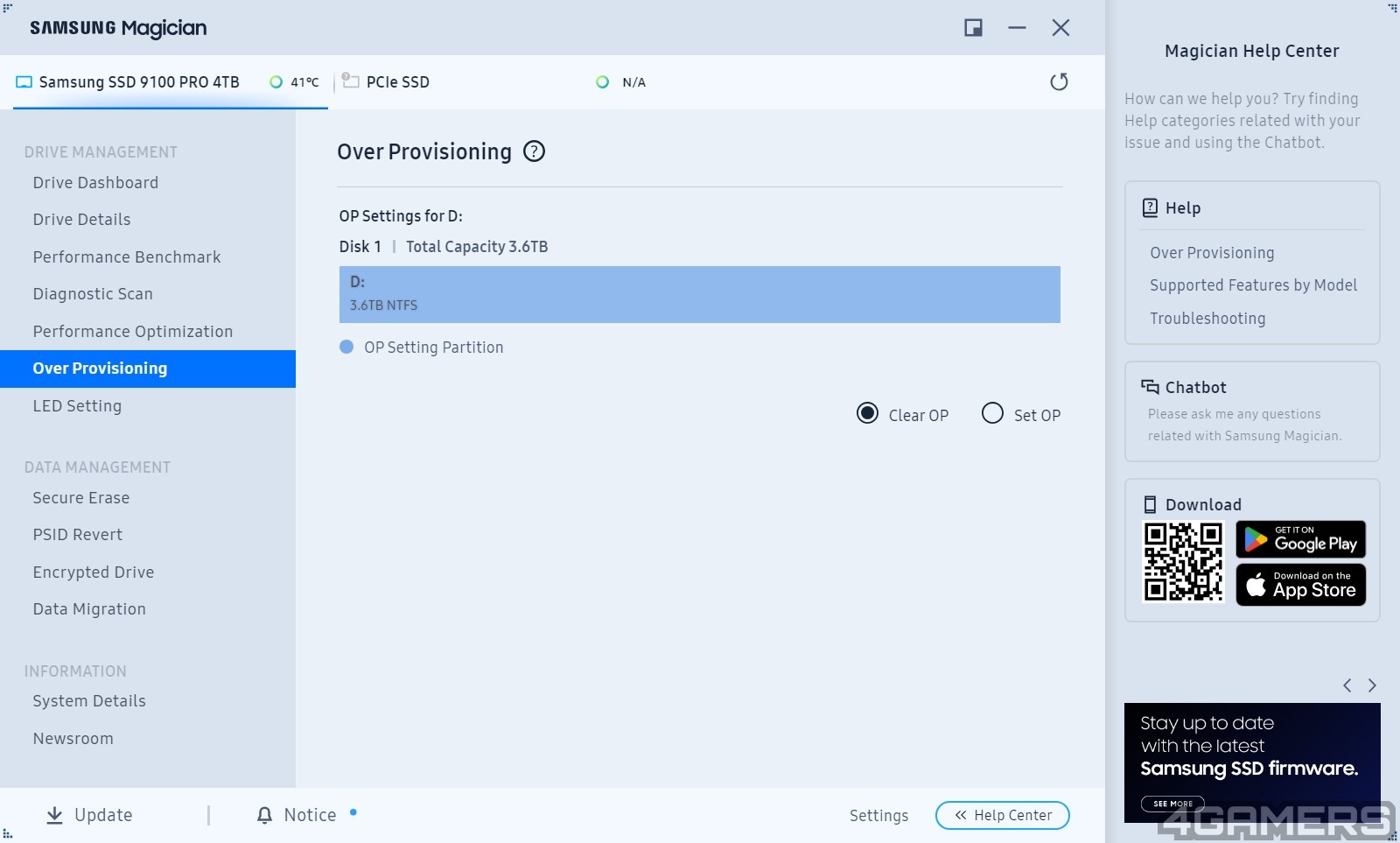The height and width of the screenshot is (843, 1400).
Task: Select Over Provisioning in sidebar
Action: pos(148,369)
